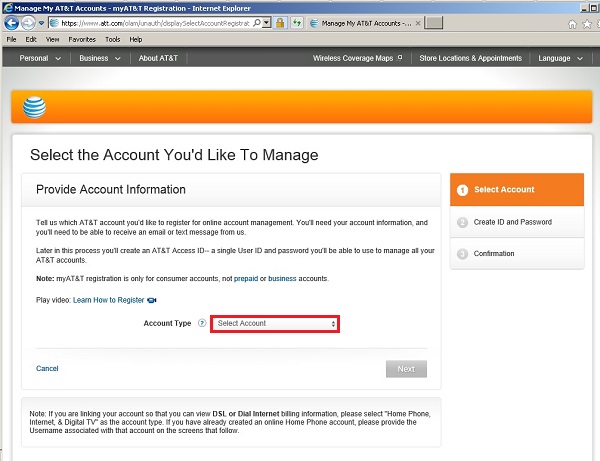
Task: Click the browser Forward arrow button
Action: pos(28,23)
